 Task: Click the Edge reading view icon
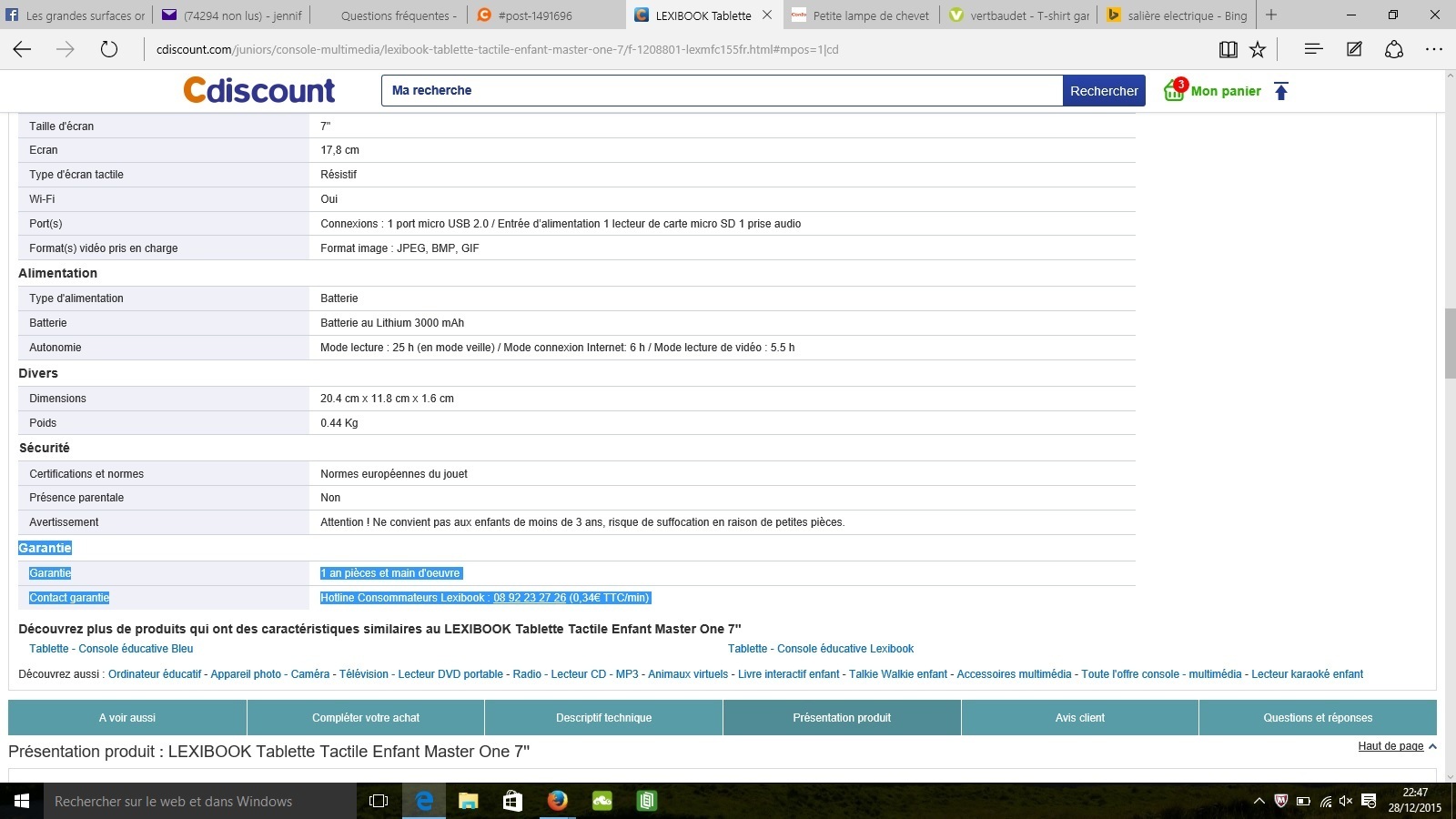coord(1228,49)
